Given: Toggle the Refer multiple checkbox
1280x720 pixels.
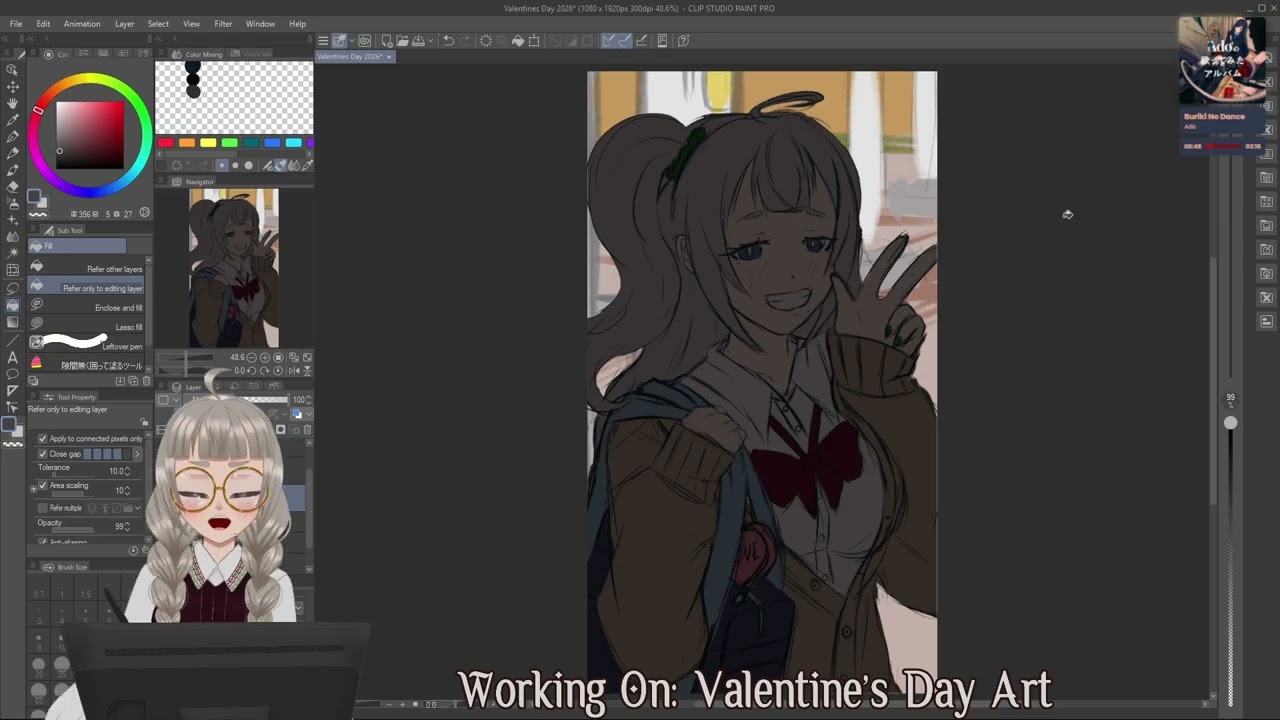Looking at the screenshot, I should [x=43, y=508].
